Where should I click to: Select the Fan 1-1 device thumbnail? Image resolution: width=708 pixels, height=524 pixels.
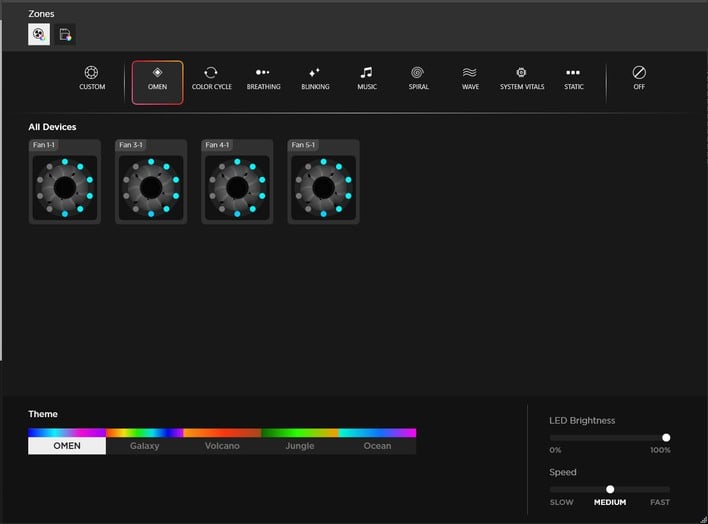pos(65,182)
